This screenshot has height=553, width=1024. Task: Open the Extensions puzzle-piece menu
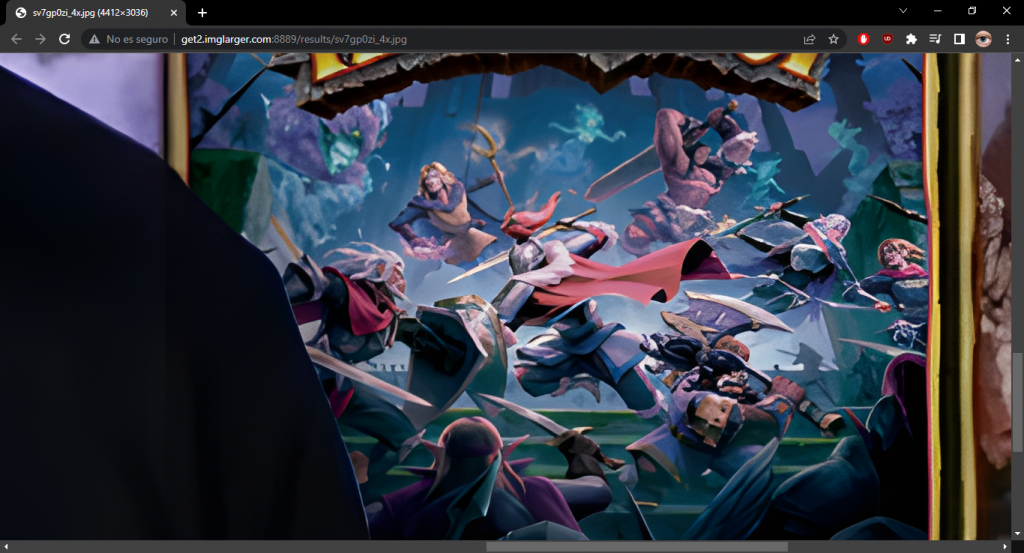[911, 39]
